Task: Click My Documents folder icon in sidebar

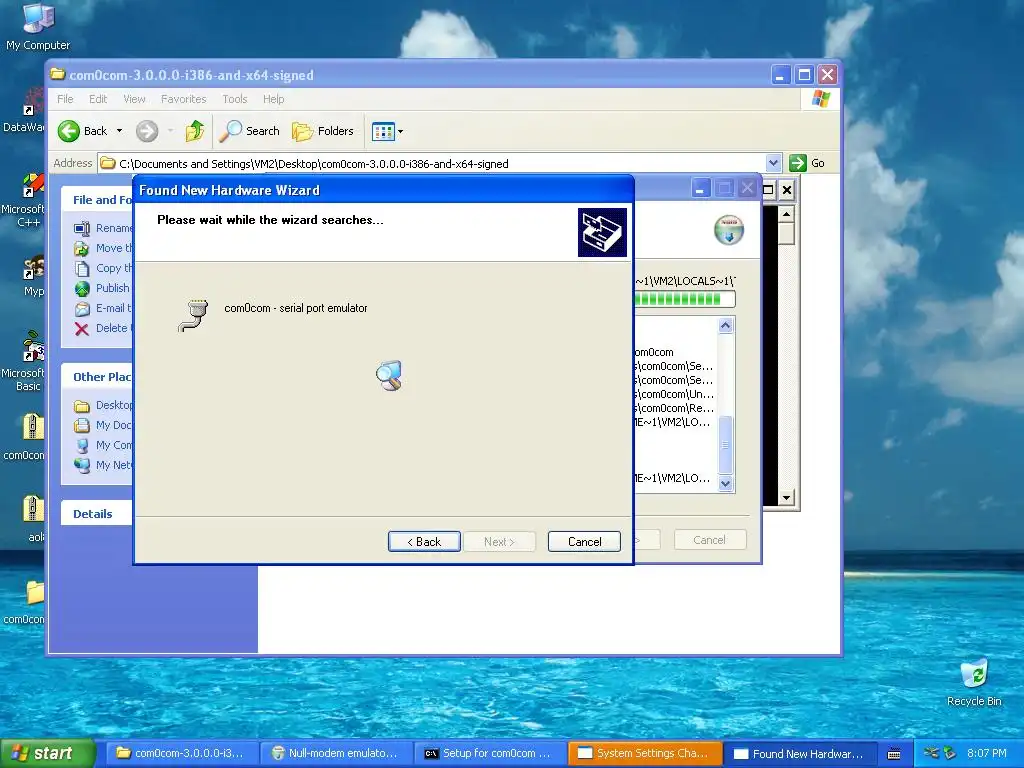Action: [82, 426]
